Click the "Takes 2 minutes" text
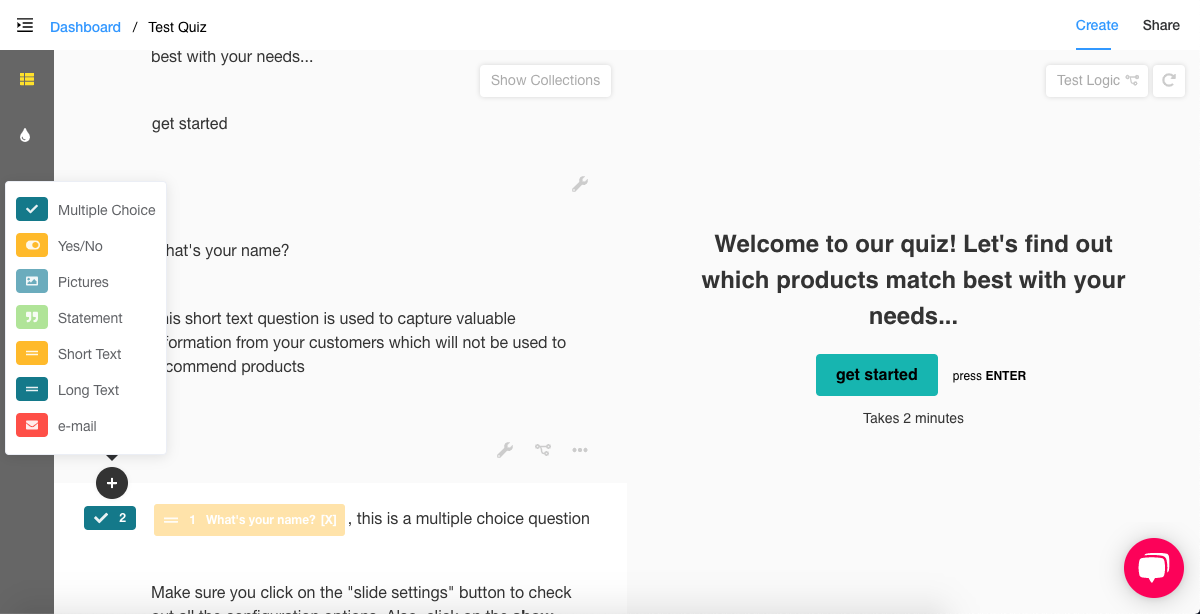 913,418
